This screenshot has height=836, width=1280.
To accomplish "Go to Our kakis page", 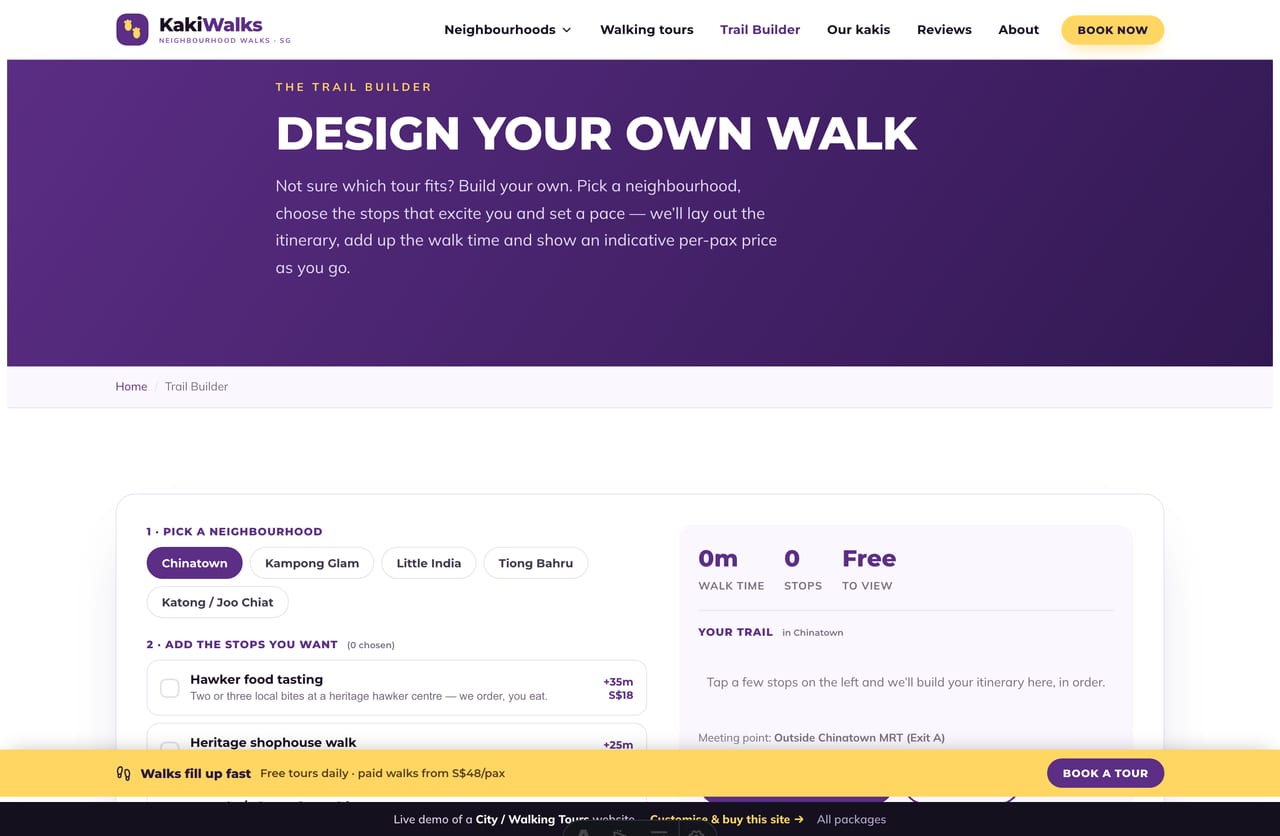I will (858, 29).
